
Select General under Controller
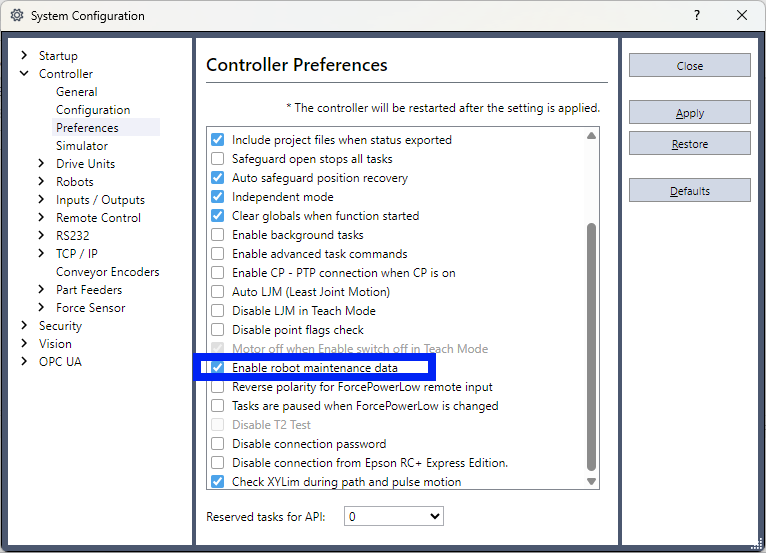click(x=77, y=92)
